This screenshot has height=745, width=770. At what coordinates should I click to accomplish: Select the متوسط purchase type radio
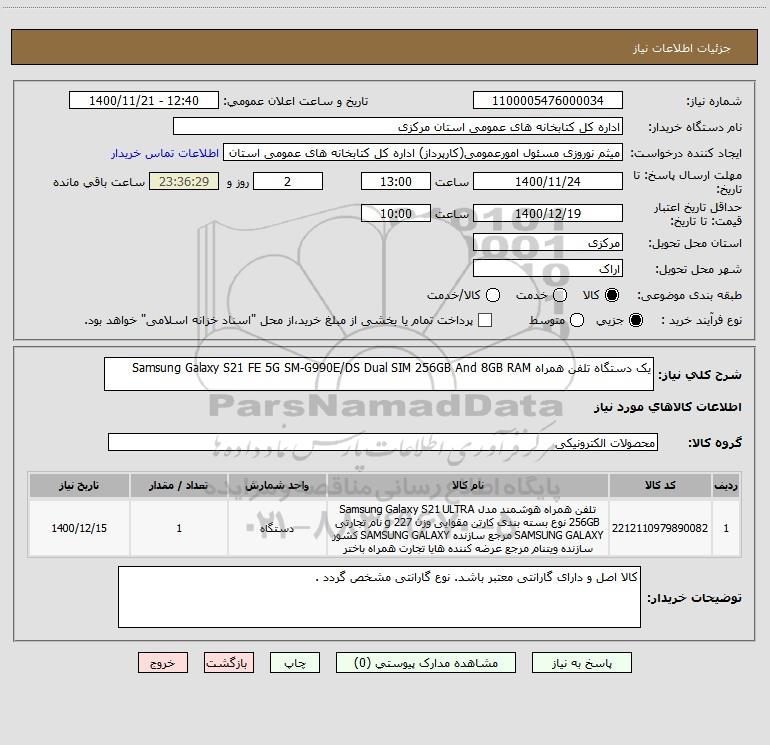click(x=577, y=320)
